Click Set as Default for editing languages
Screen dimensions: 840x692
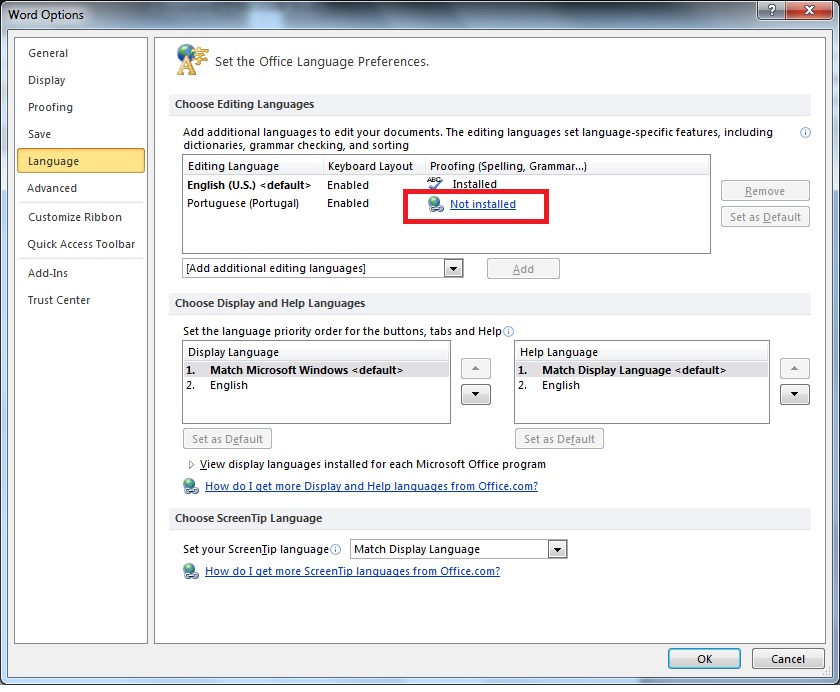pyautogui.click(x=765, y=217)
